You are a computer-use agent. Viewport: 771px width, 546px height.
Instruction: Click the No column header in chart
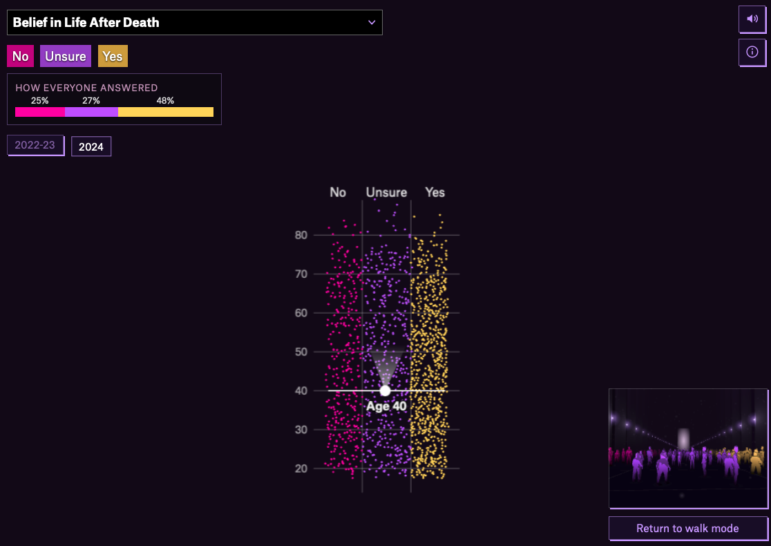tap(338, 192)
